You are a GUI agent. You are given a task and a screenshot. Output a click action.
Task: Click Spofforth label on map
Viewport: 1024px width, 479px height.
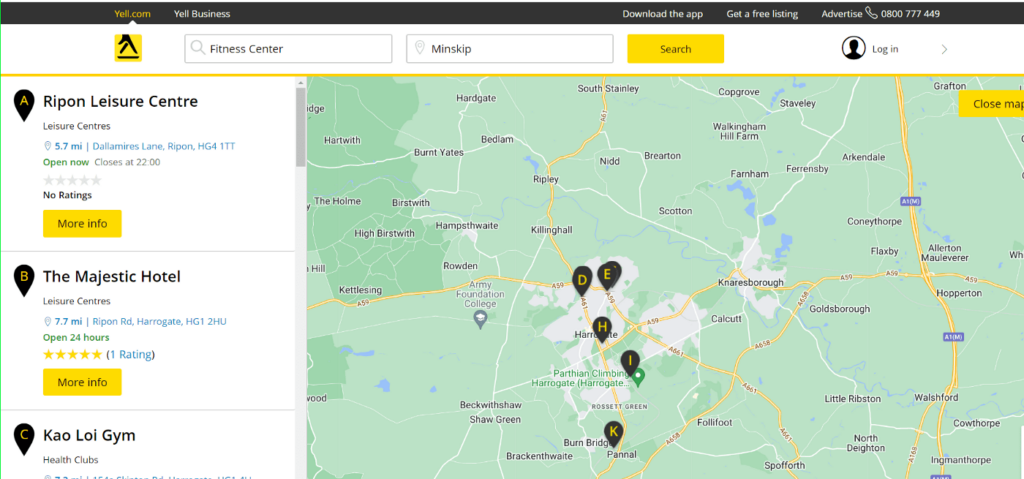[x=784, y=465]
